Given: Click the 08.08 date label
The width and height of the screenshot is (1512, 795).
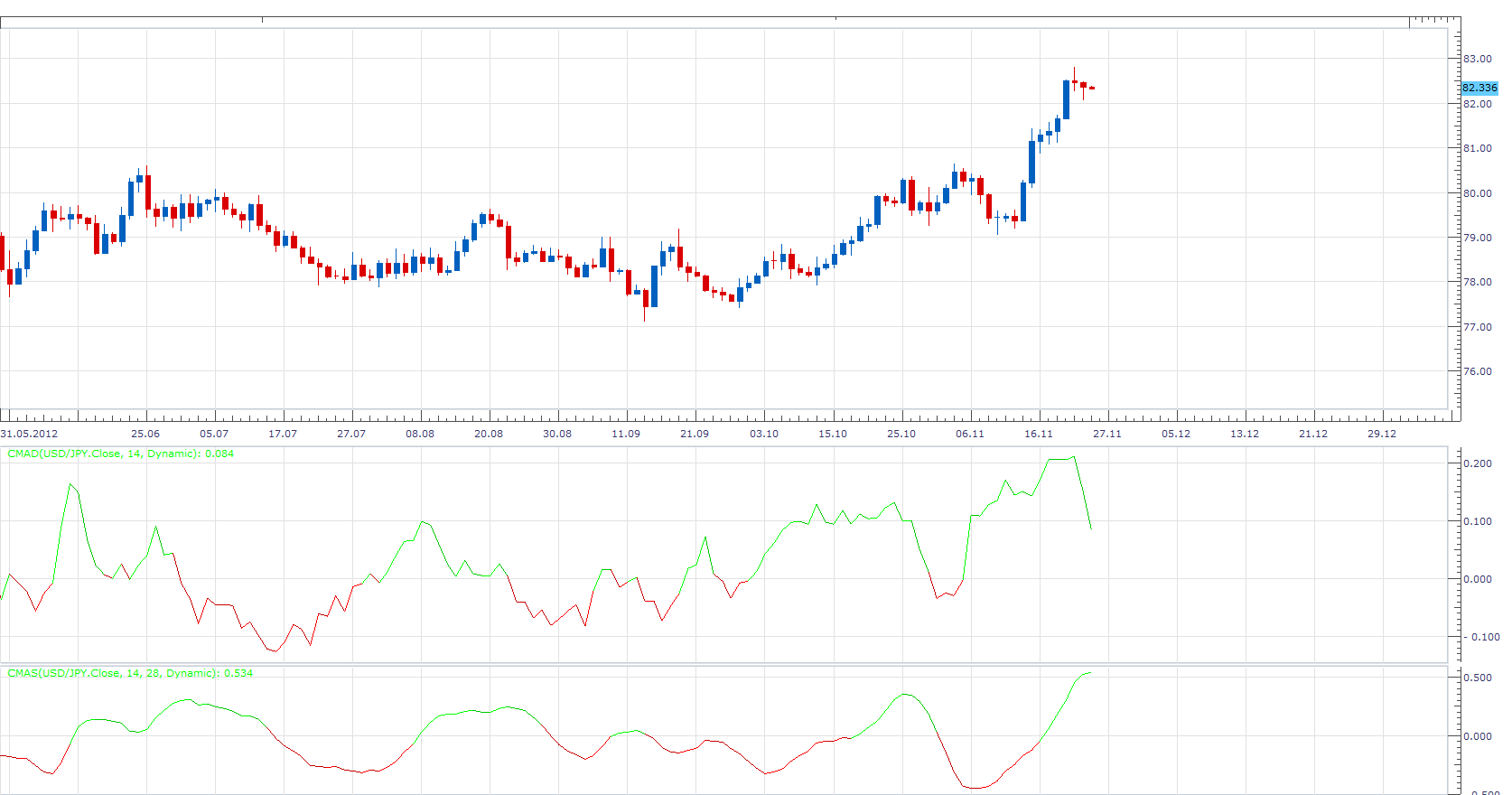Looking at the screenshot, I should (420, 434).
